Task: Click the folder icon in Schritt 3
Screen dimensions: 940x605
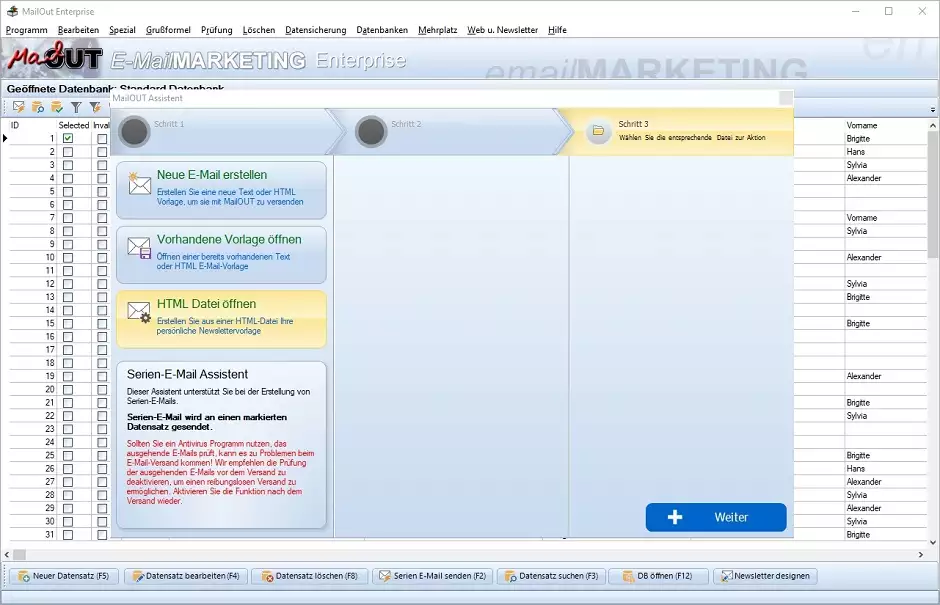Action: point(598,131)
